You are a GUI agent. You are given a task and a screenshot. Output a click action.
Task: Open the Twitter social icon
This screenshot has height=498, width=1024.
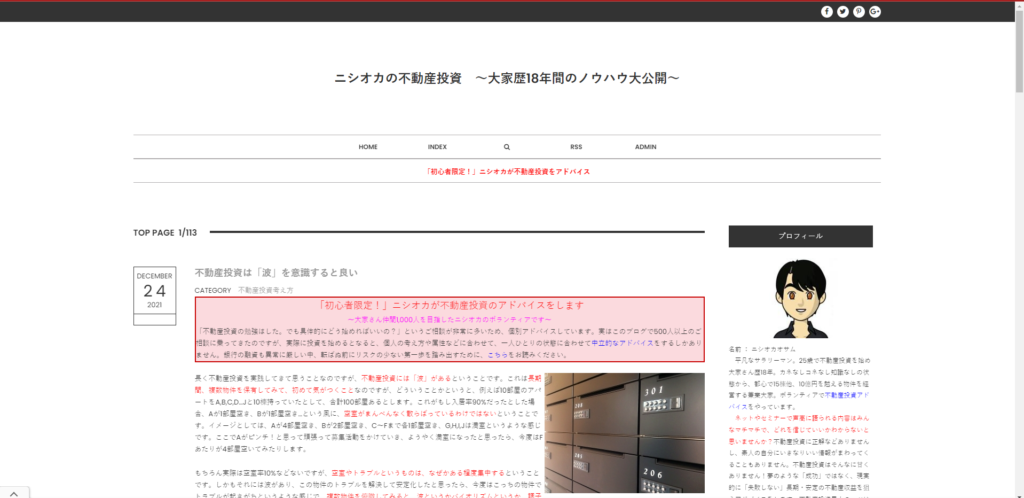(x=843, y=12)
